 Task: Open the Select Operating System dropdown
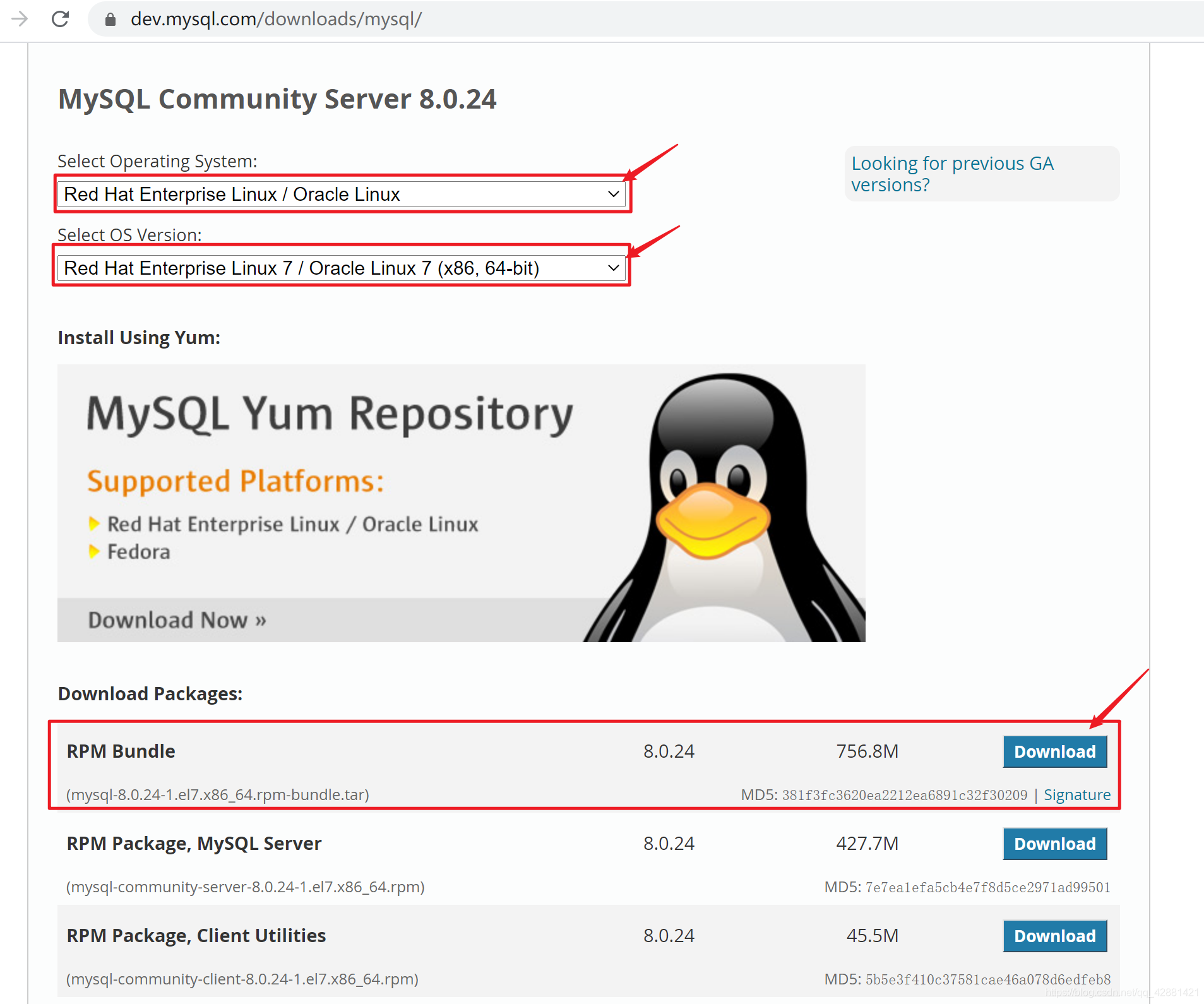pyautogui.click(x=341, y=194)
